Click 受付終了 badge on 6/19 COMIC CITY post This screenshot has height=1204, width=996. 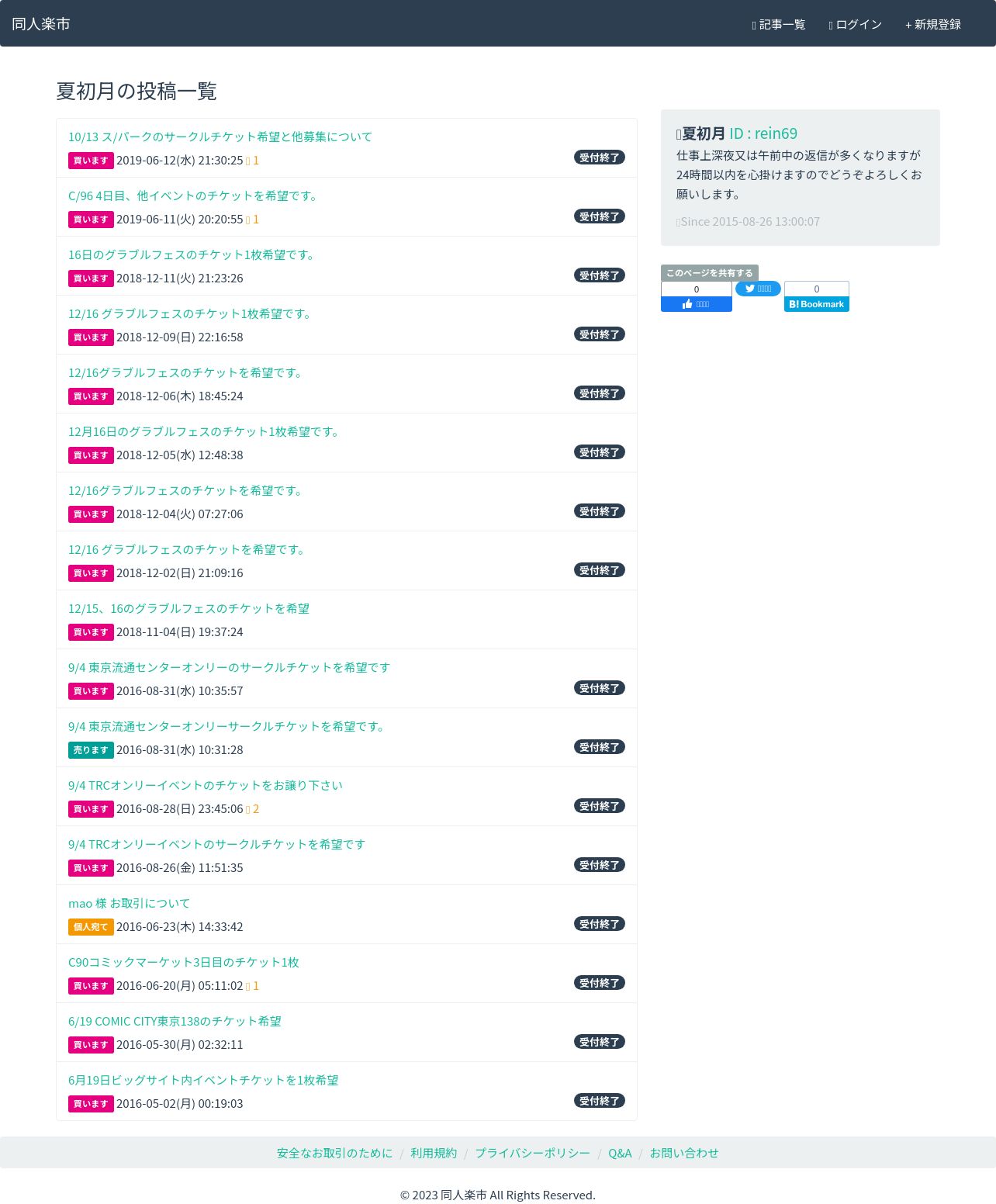point(600,1042)
